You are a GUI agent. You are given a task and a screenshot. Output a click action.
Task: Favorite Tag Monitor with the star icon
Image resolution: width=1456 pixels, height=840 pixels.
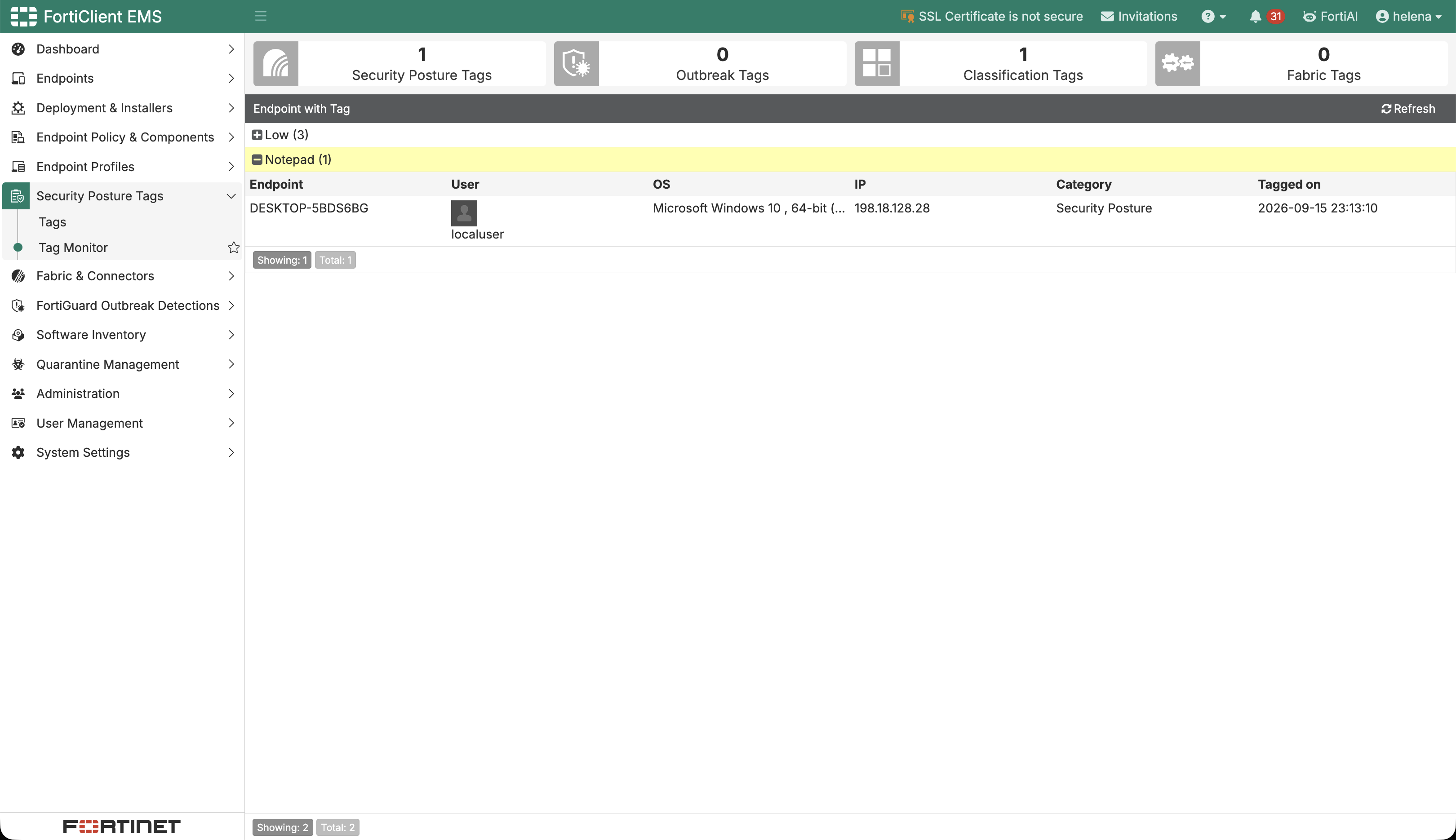234,248
